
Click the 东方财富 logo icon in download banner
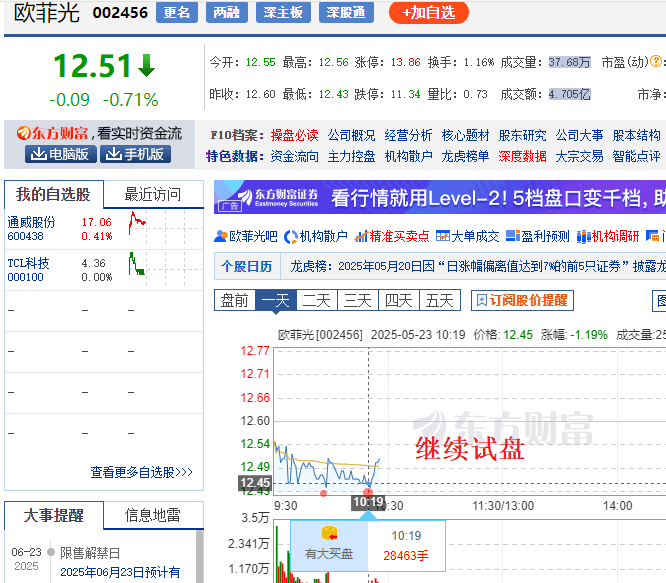[23, 133]
